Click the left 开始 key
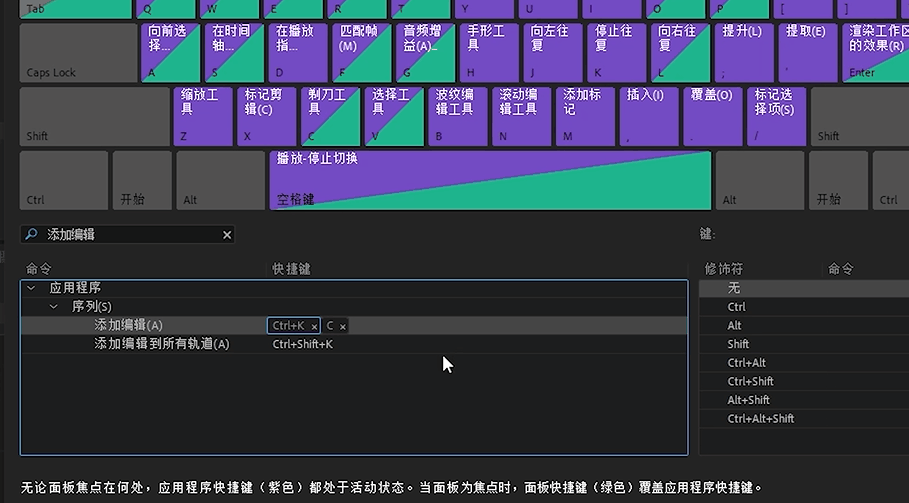909x503 pixels. pos(143,180)
